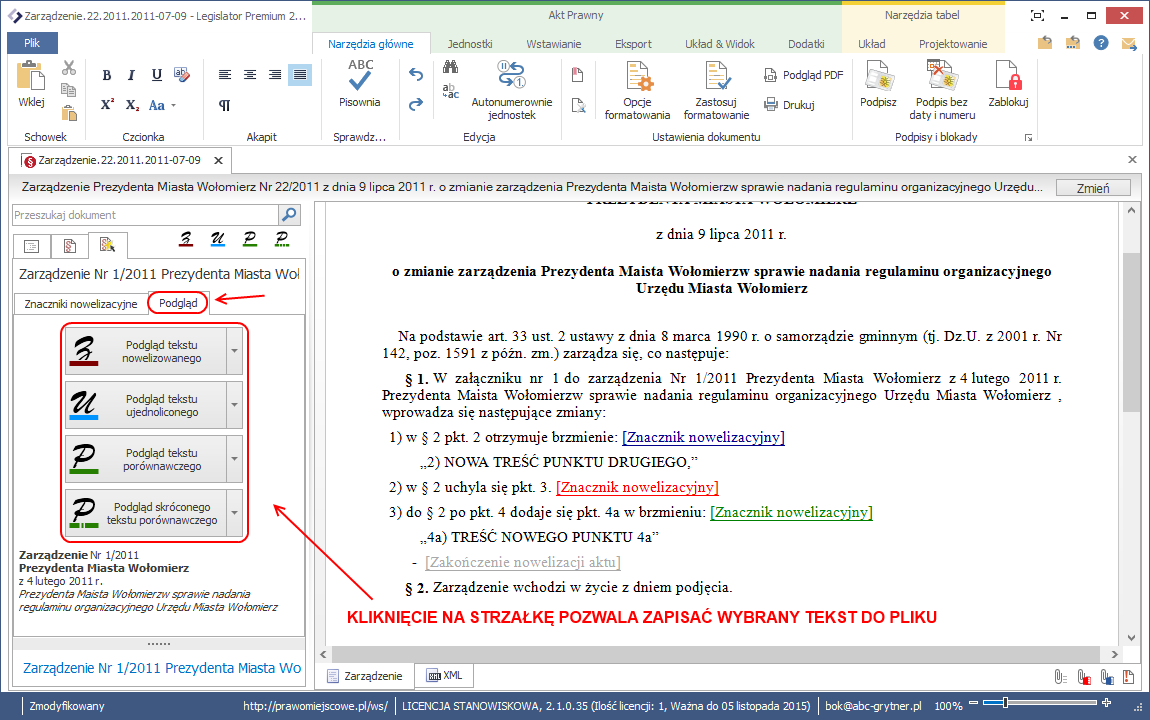Click Podgląd tekstu ujednoliconego button
1150x720 pixels.
(x=146, y=405)
